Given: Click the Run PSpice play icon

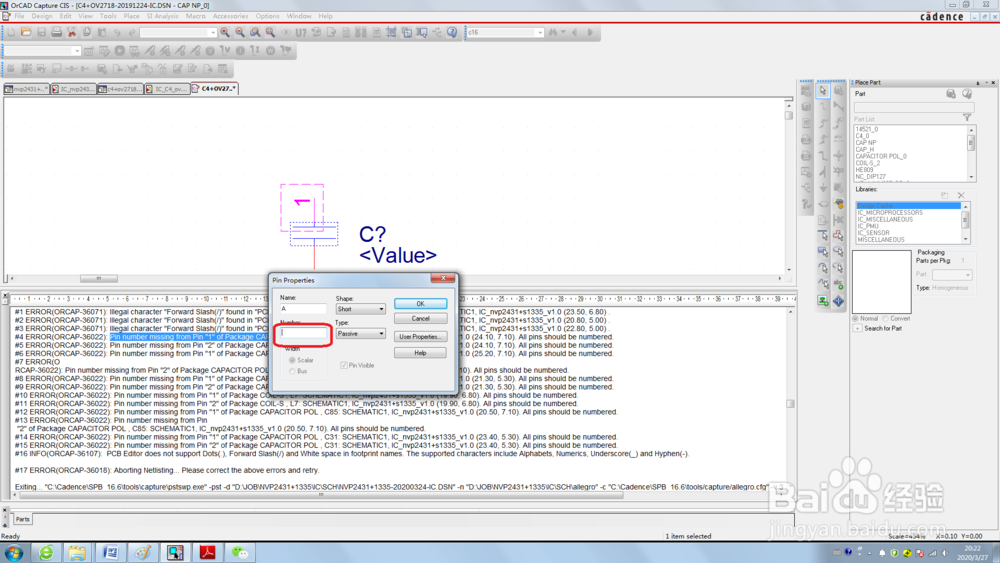Looking at the screenshot, I should (x=119, y=50).
